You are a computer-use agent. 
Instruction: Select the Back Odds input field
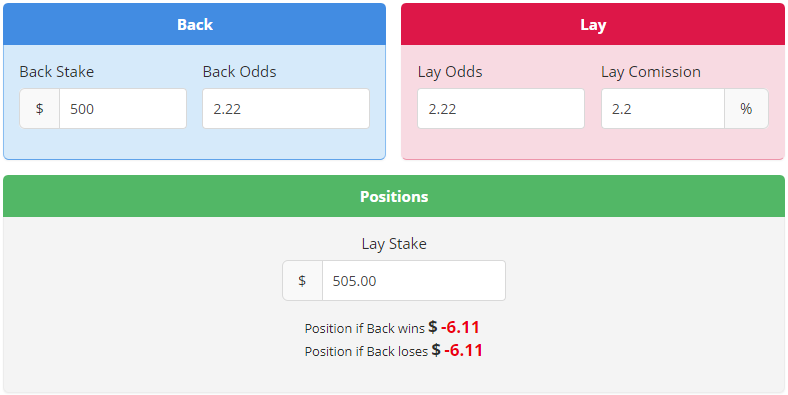(286, 109)
